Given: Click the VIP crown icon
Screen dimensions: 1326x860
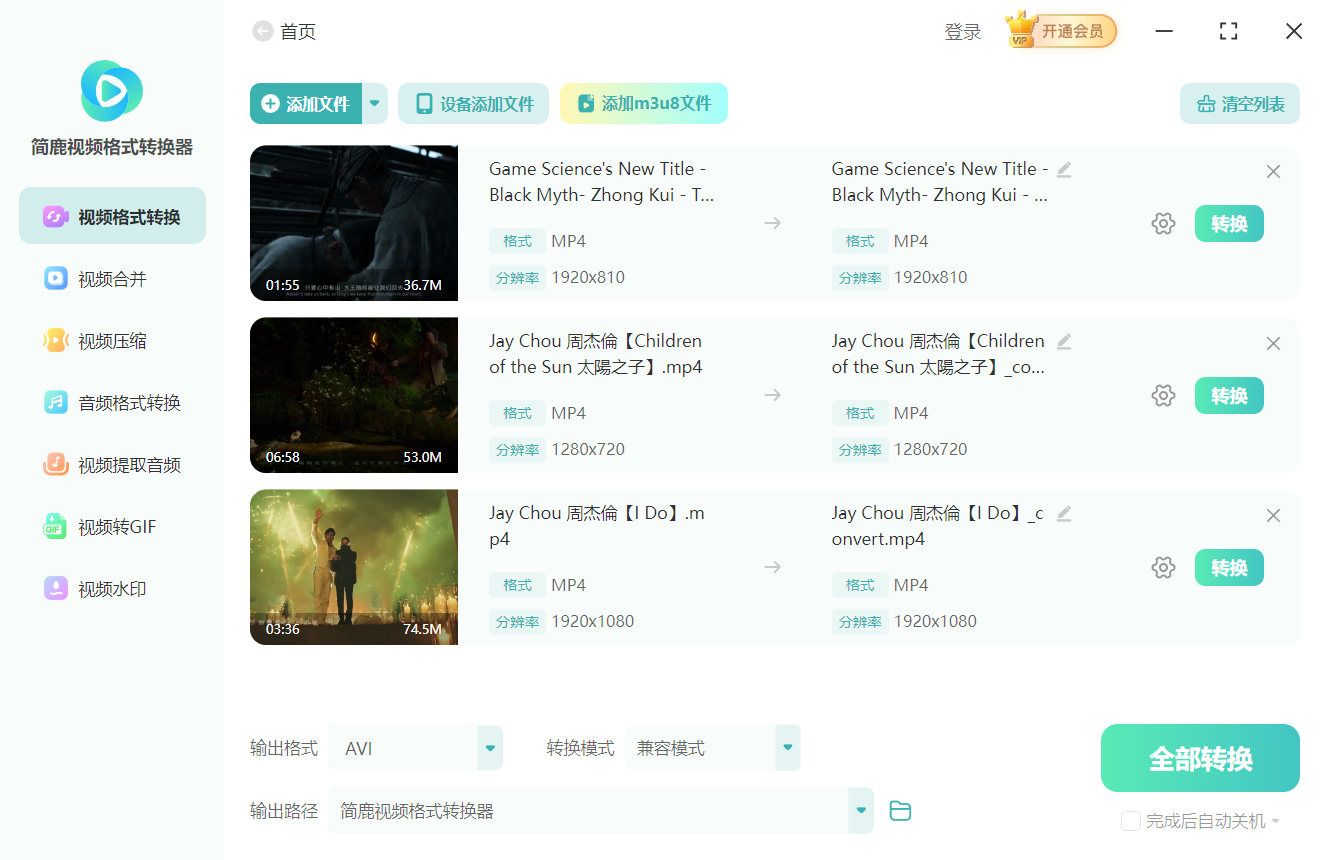Looking at the screenshot, I should pos(1021,30).
